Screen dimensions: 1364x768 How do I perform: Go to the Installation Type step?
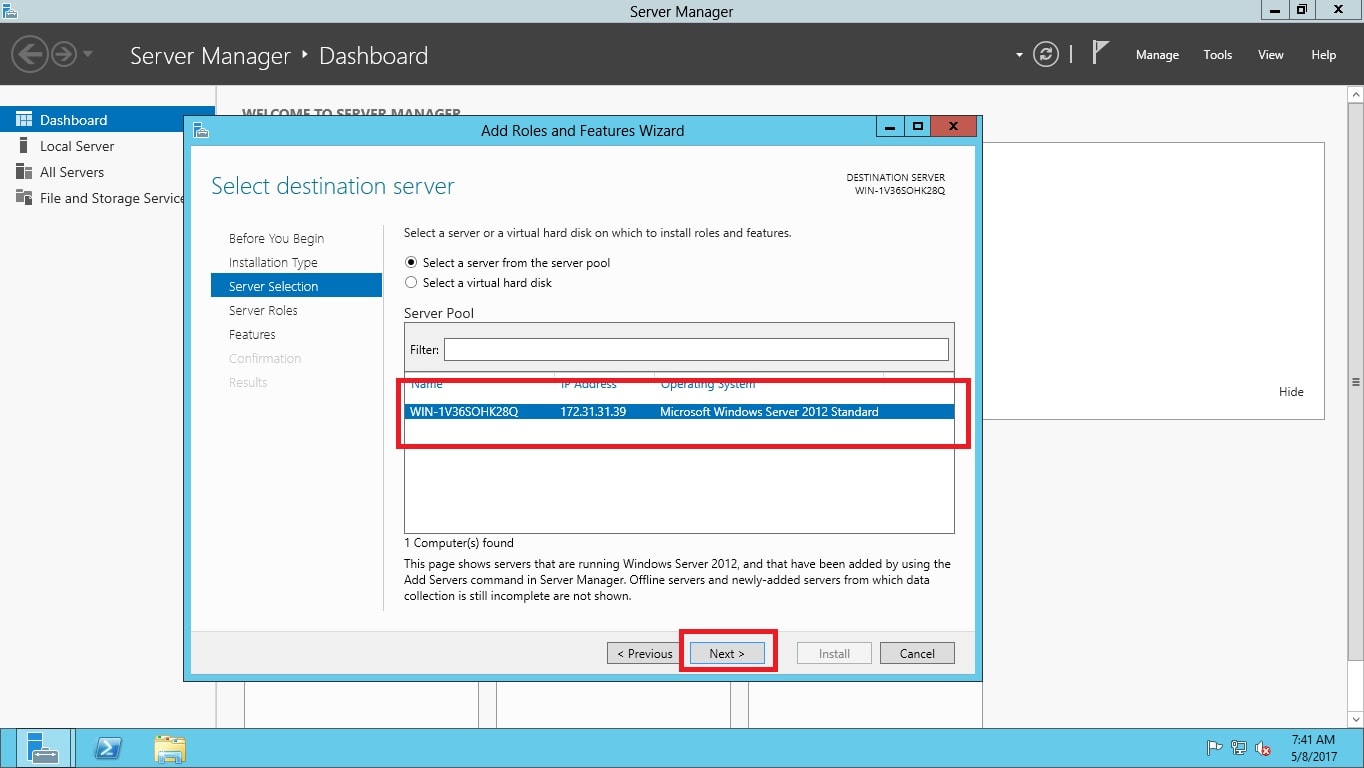coord(273,262)
